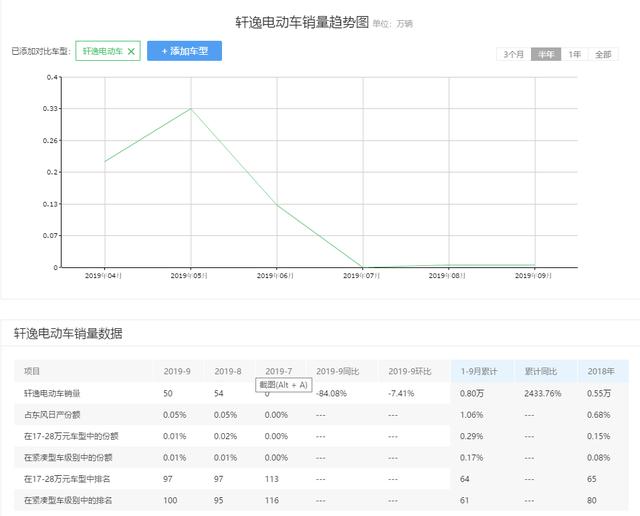Image resolution: width=640 pixels, height=516 pixels.
Task: Click the May 2019 peak point on the chart
Action: [x=191, y=109]
